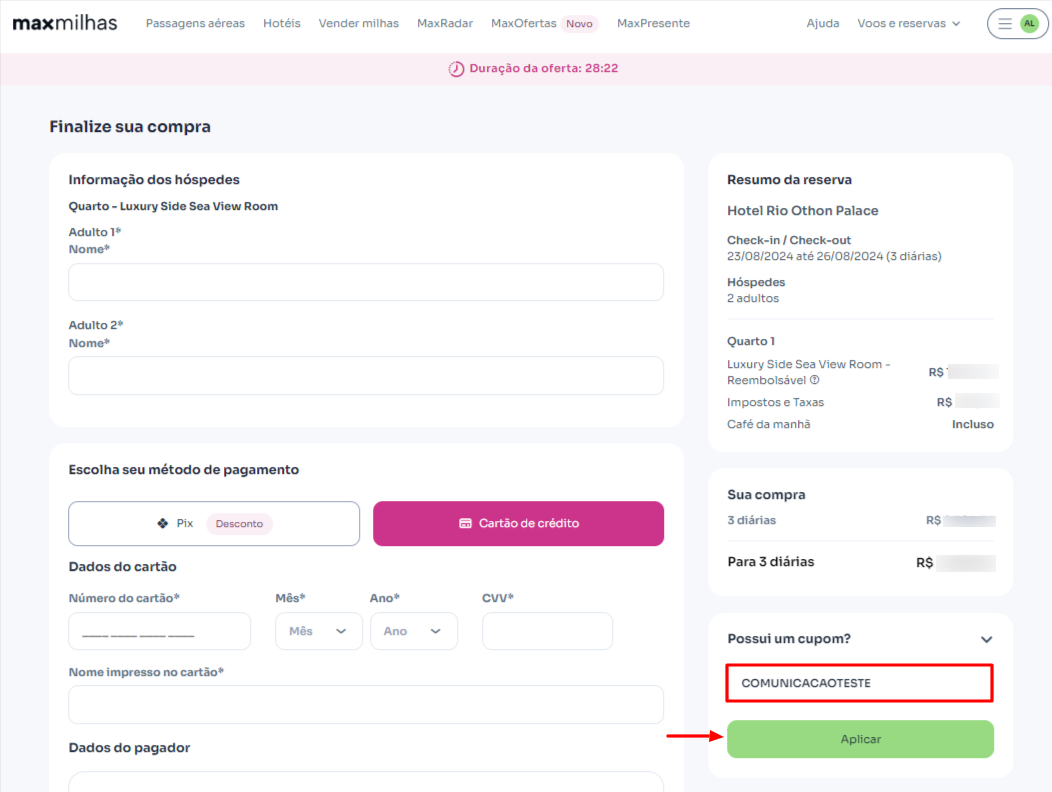Open the hamburger menu icon
Image resolution: width=1052 pixels, height=792 pixels.
[1004, 23]
